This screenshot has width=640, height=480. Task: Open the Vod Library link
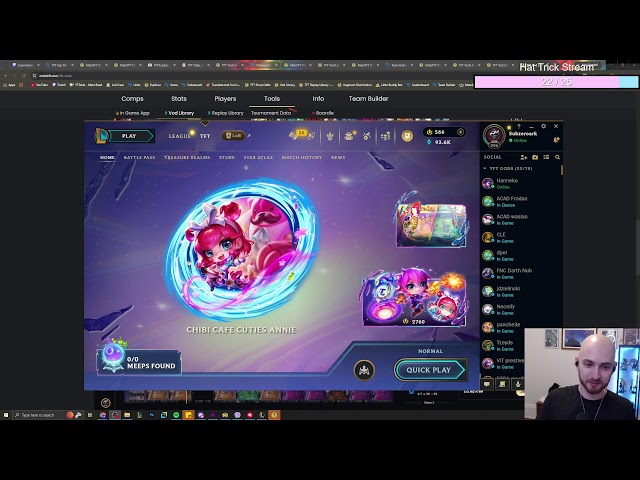pos(179,113)
